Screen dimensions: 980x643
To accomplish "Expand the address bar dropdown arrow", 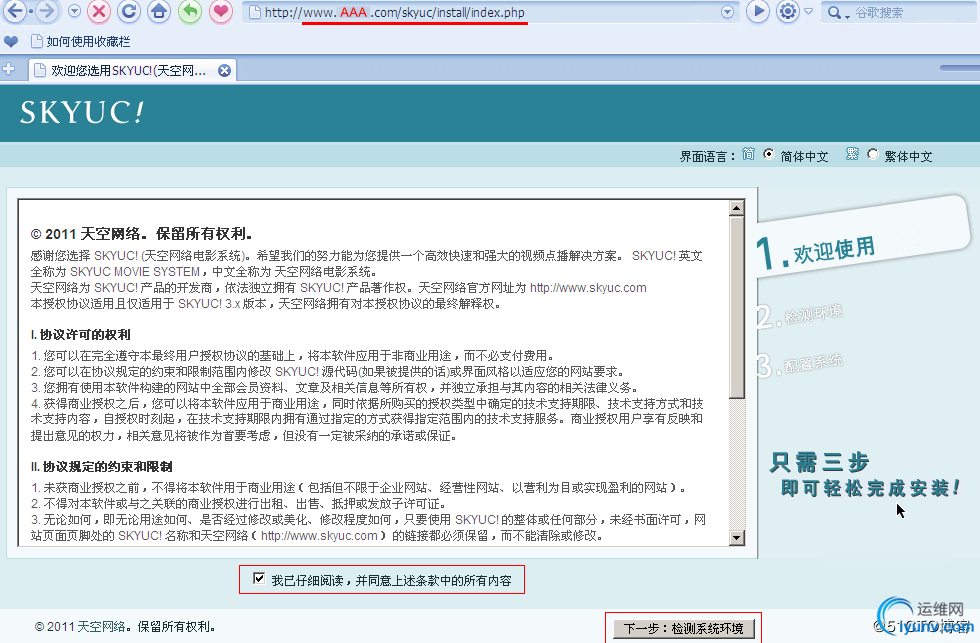I will (728, 12).
